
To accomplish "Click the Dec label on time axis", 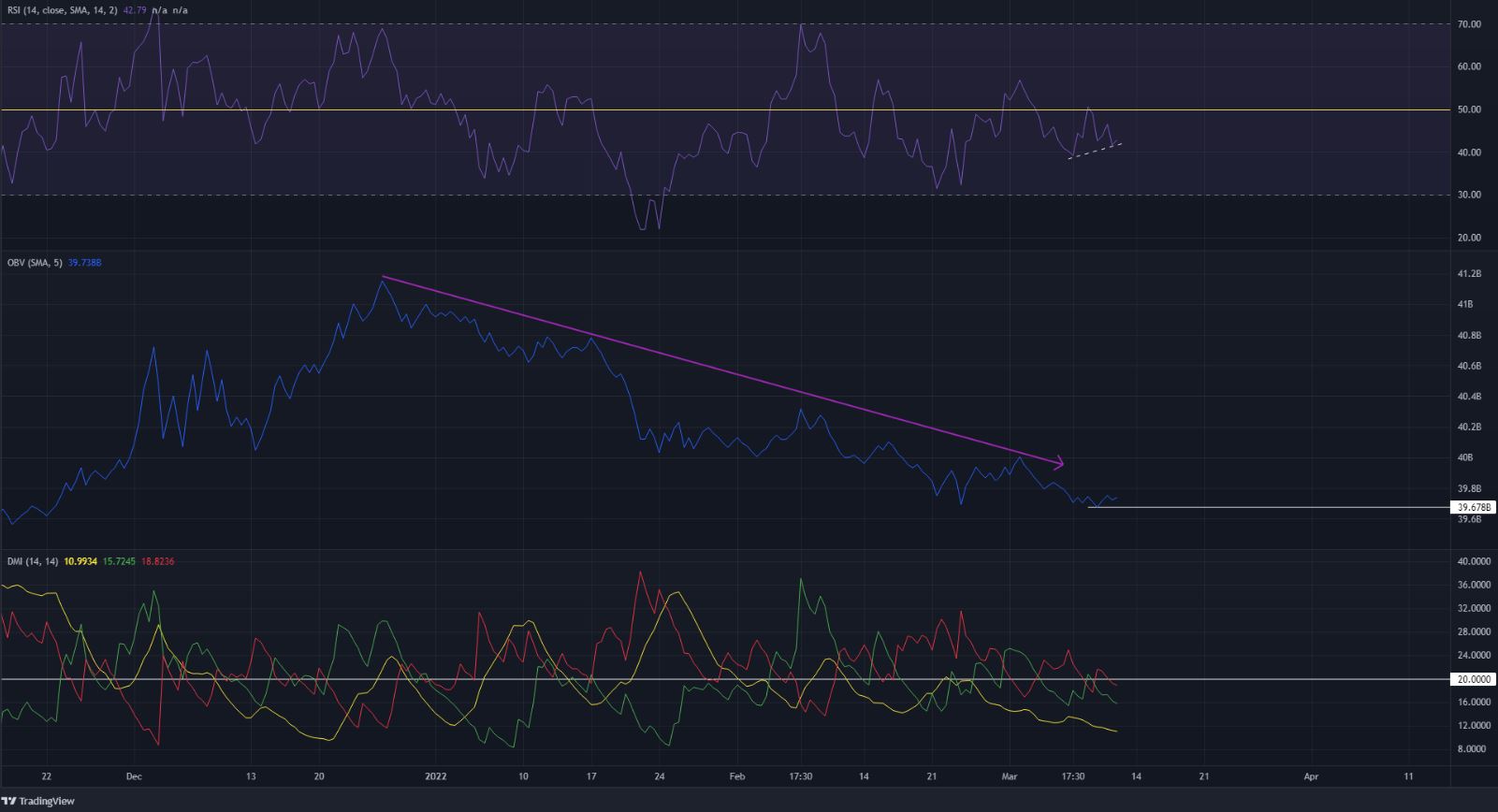I will 133,776.
